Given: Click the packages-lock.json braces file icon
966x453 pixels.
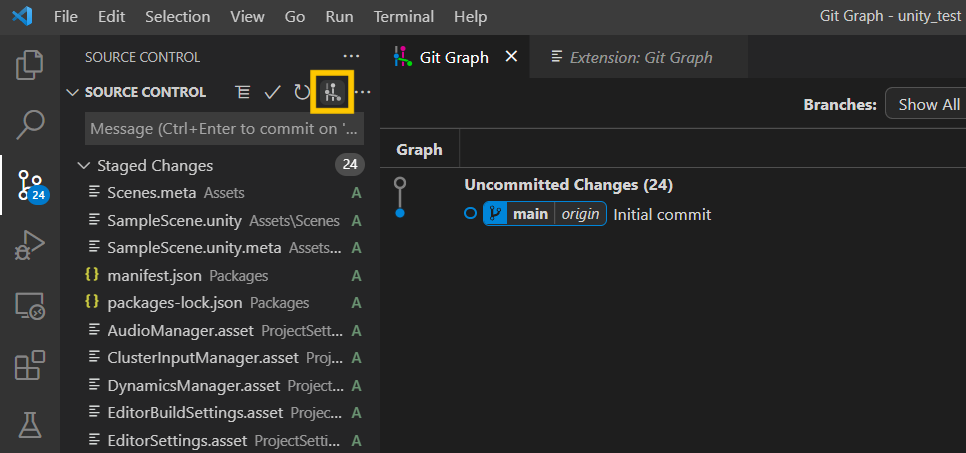Looking at the screenshot, I should (92, 303).
